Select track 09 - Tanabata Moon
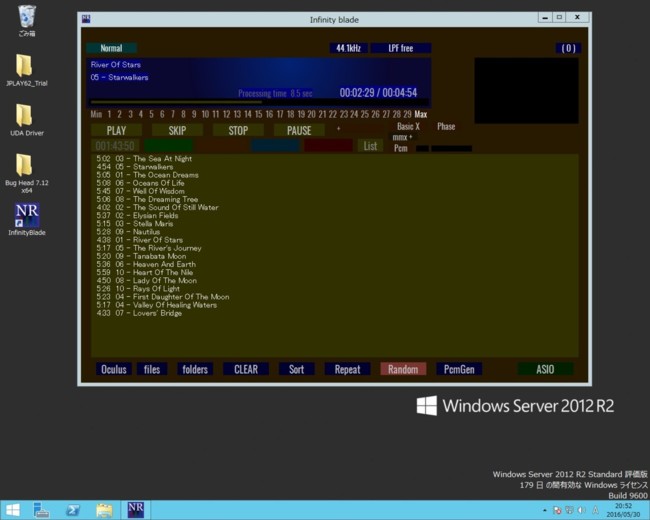Viewport: 650px width, 520px height. (x=141, y=256)
